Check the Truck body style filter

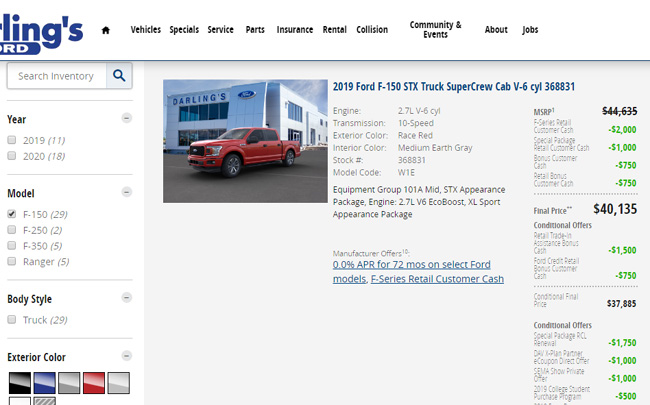pyautogui.click(x=12, y=319)
